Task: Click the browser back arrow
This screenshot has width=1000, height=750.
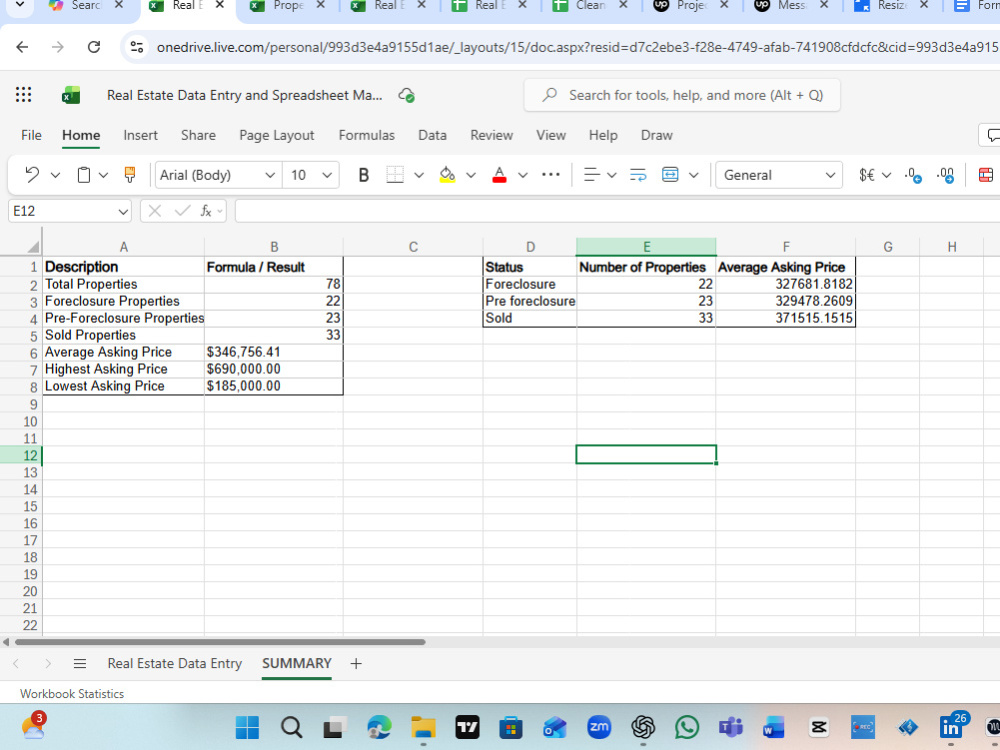Action: pos(22,47)
